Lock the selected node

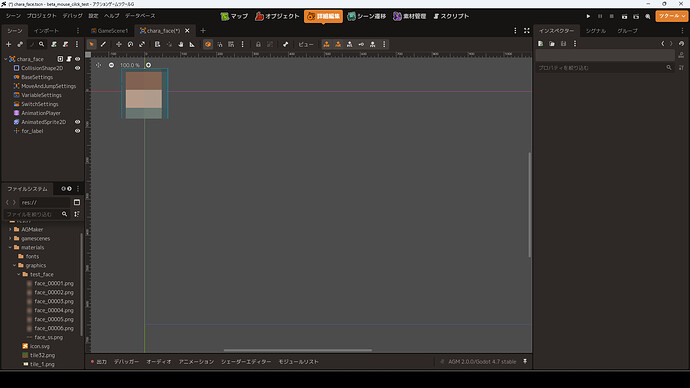coord(258,44)
